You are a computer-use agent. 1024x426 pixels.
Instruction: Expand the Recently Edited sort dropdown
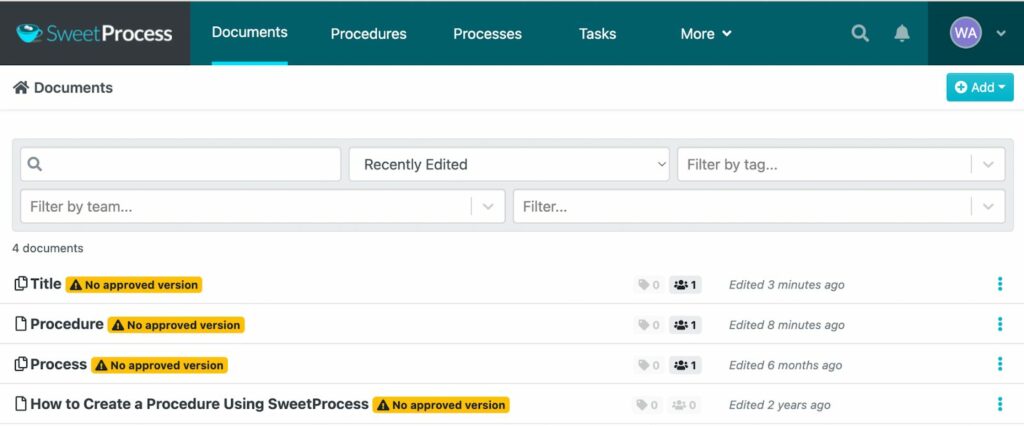pyautogui.click(x=509, y=165)
